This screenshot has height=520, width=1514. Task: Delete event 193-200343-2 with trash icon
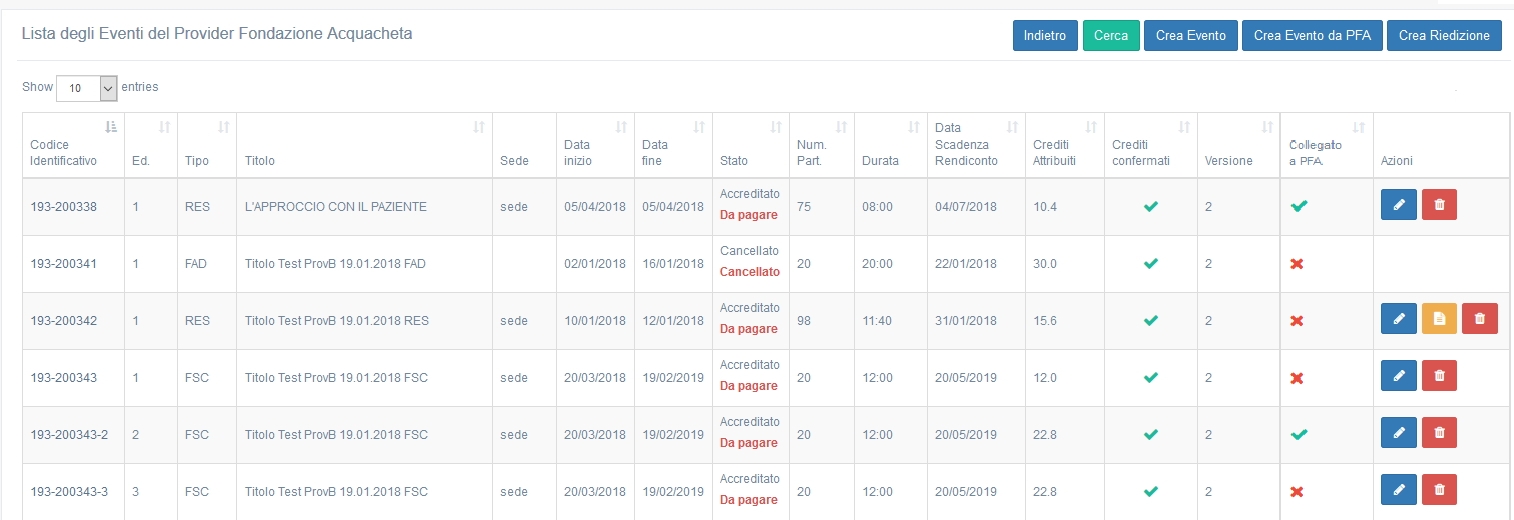pos(1439,432)
